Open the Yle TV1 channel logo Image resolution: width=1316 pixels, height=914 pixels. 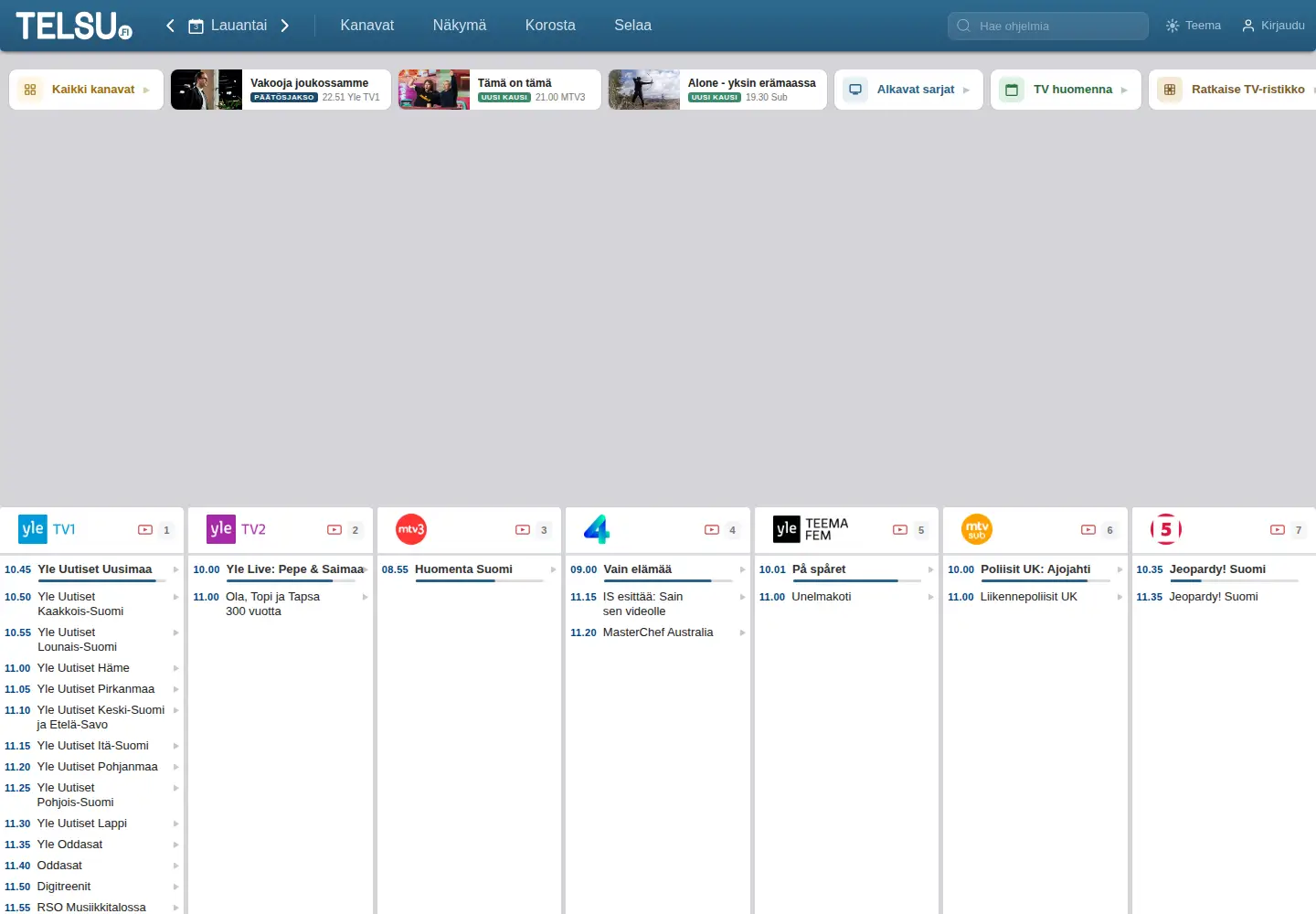click(x=48, y=529)
